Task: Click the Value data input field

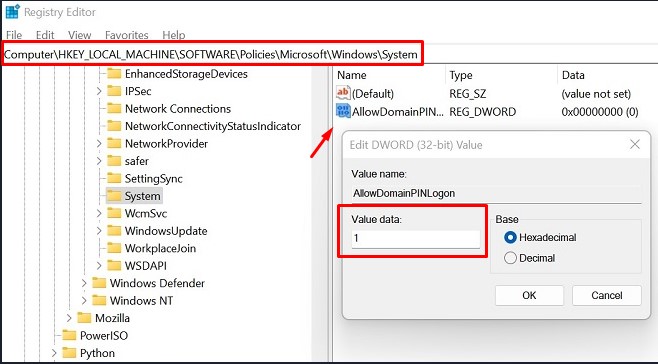Action: [415, 238]
